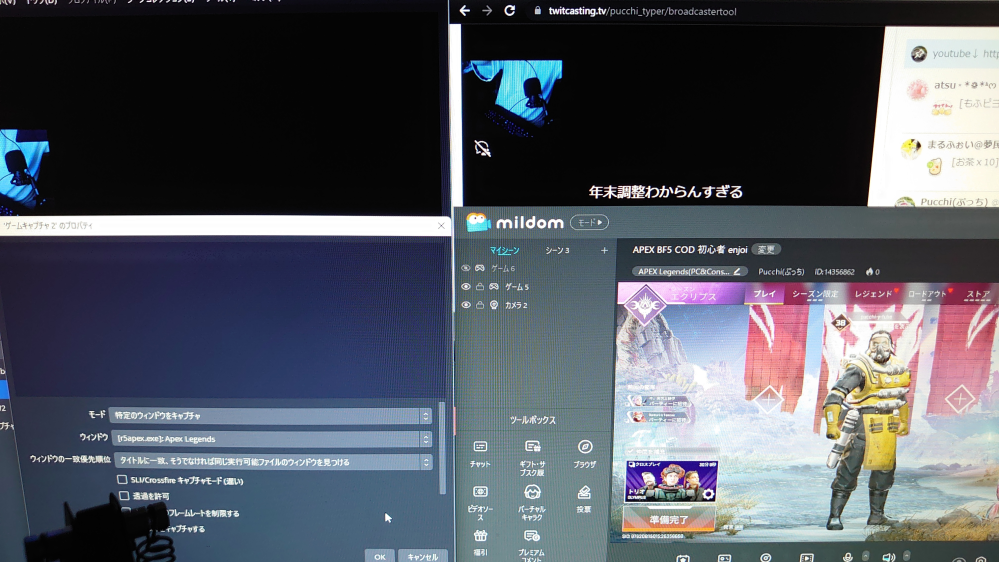Enable SLI/Crossfire capture mode checkbox
This screenshot has height=562, width=999.
[x=123, y=480]
